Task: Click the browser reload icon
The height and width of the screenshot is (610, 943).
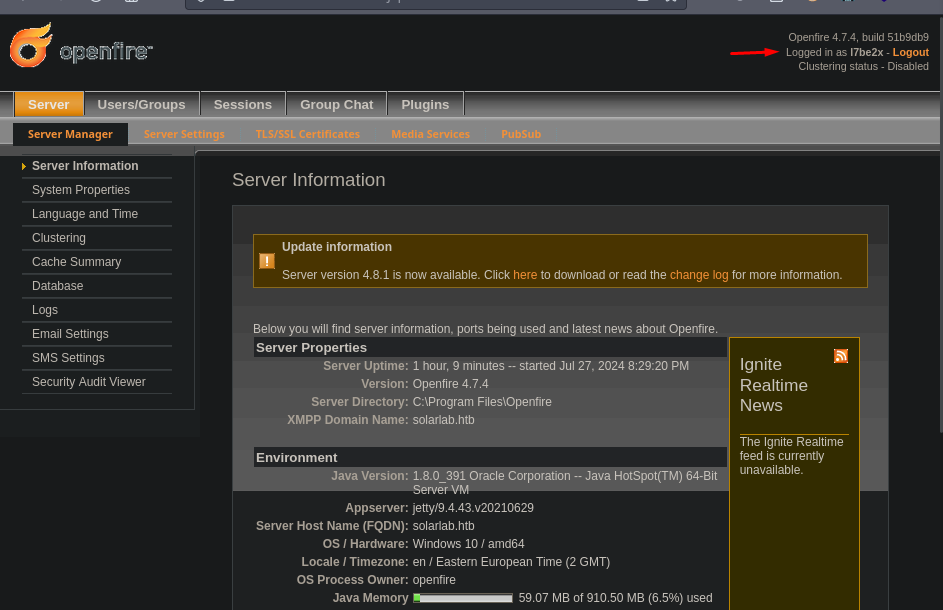Action: 96,4
